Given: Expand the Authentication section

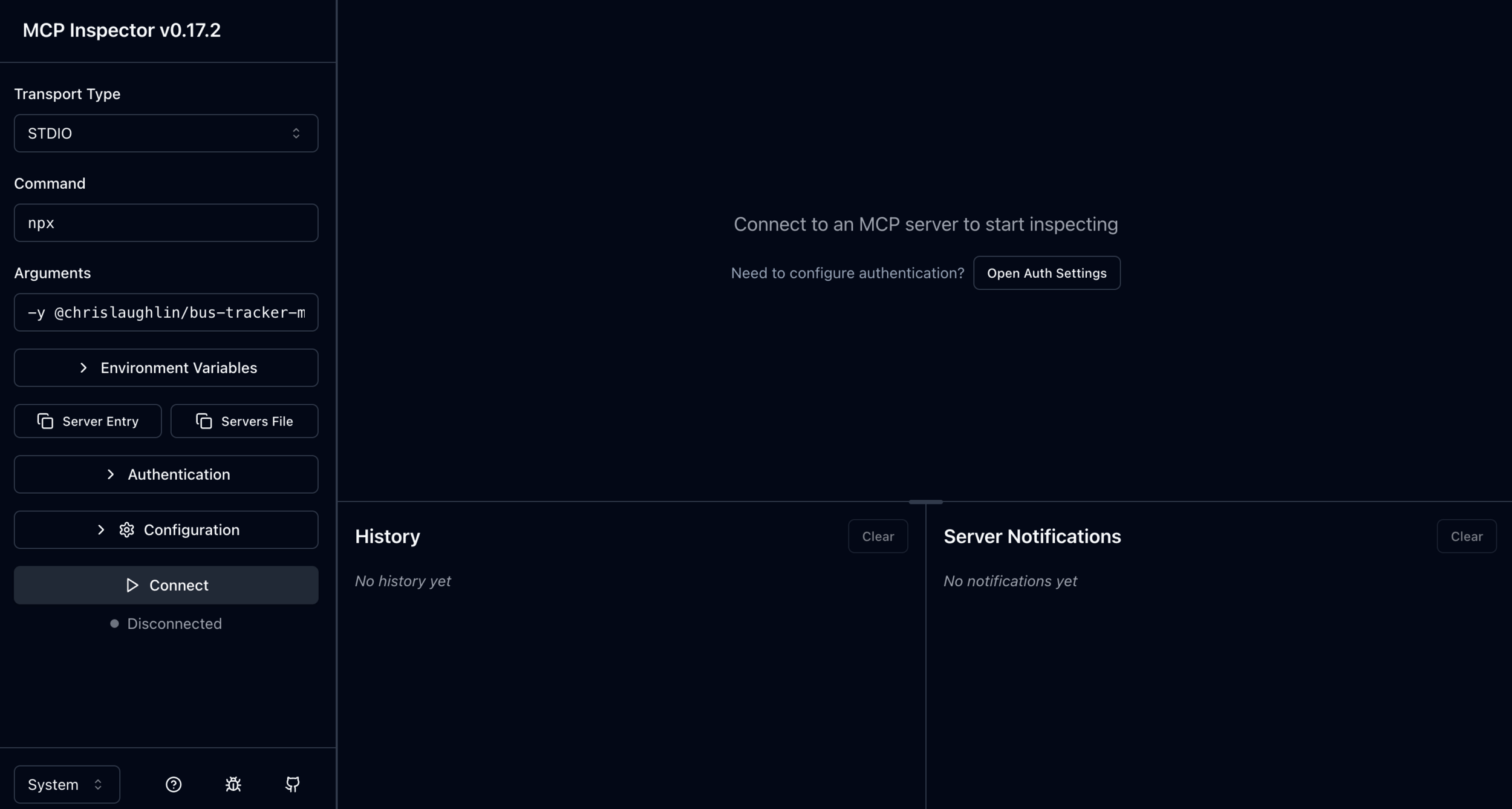Looking at the screenshot, I should click(x=166, y=474).
